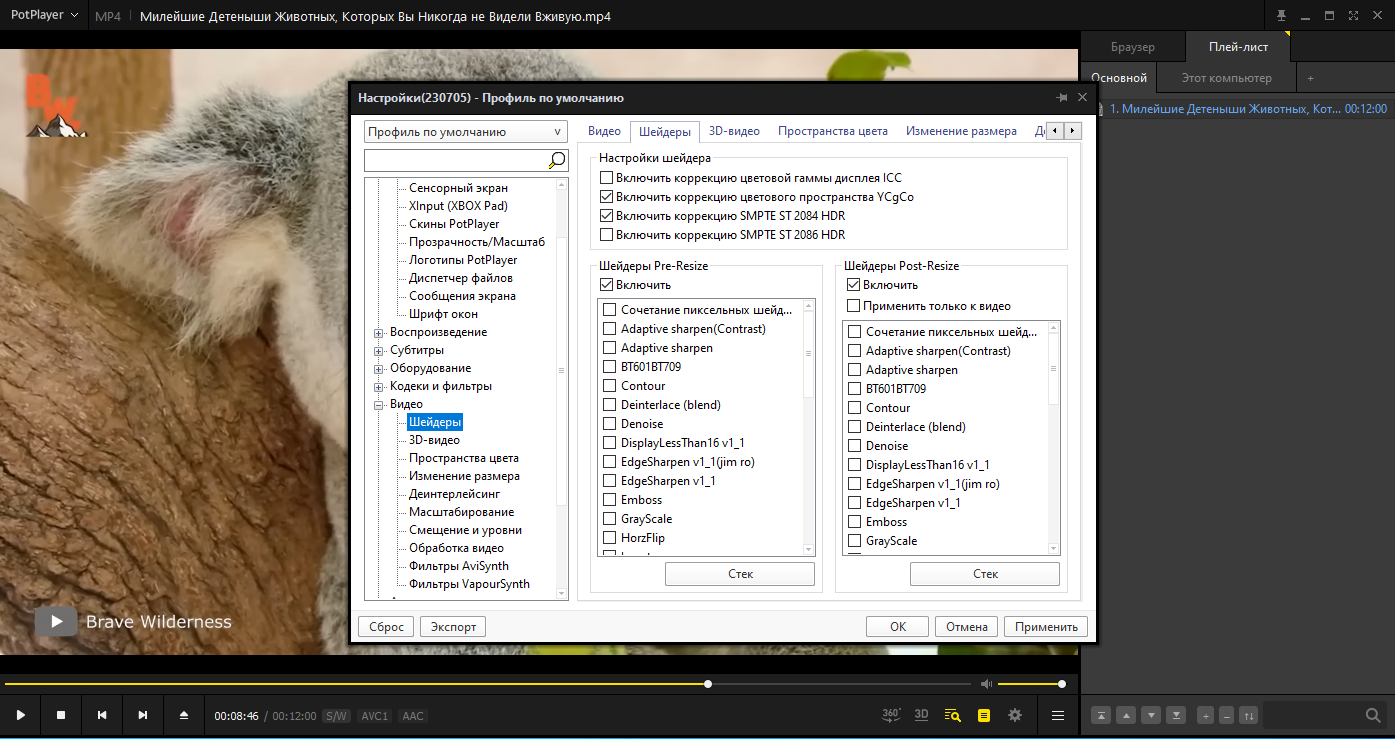The height and width of the screenshot is (739, 1395).
Task: Pin the settings dialog window
Action: [x=1061, y=97]
